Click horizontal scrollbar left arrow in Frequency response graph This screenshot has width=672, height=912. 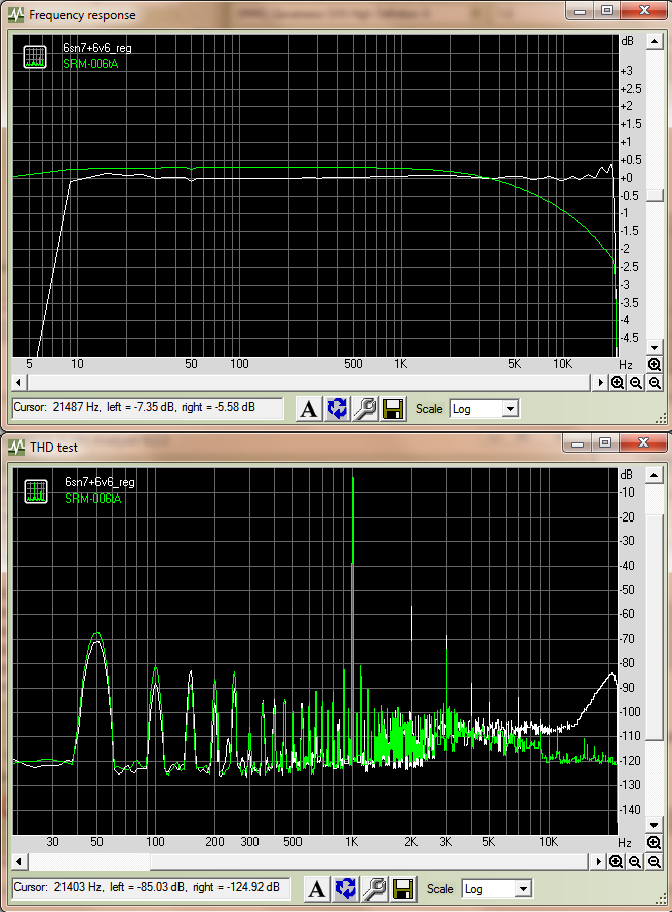tap(19, 383)
